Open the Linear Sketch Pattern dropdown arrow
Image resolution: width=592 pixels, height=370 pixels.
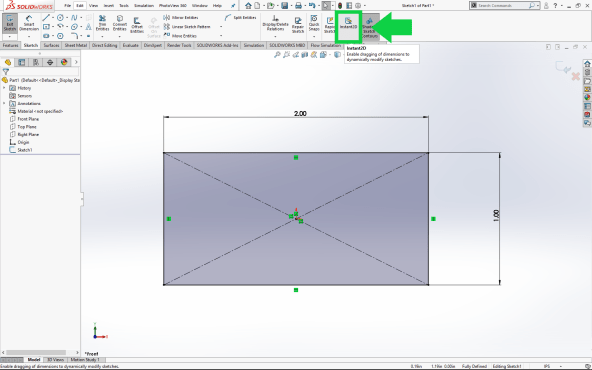coord(221,27)
